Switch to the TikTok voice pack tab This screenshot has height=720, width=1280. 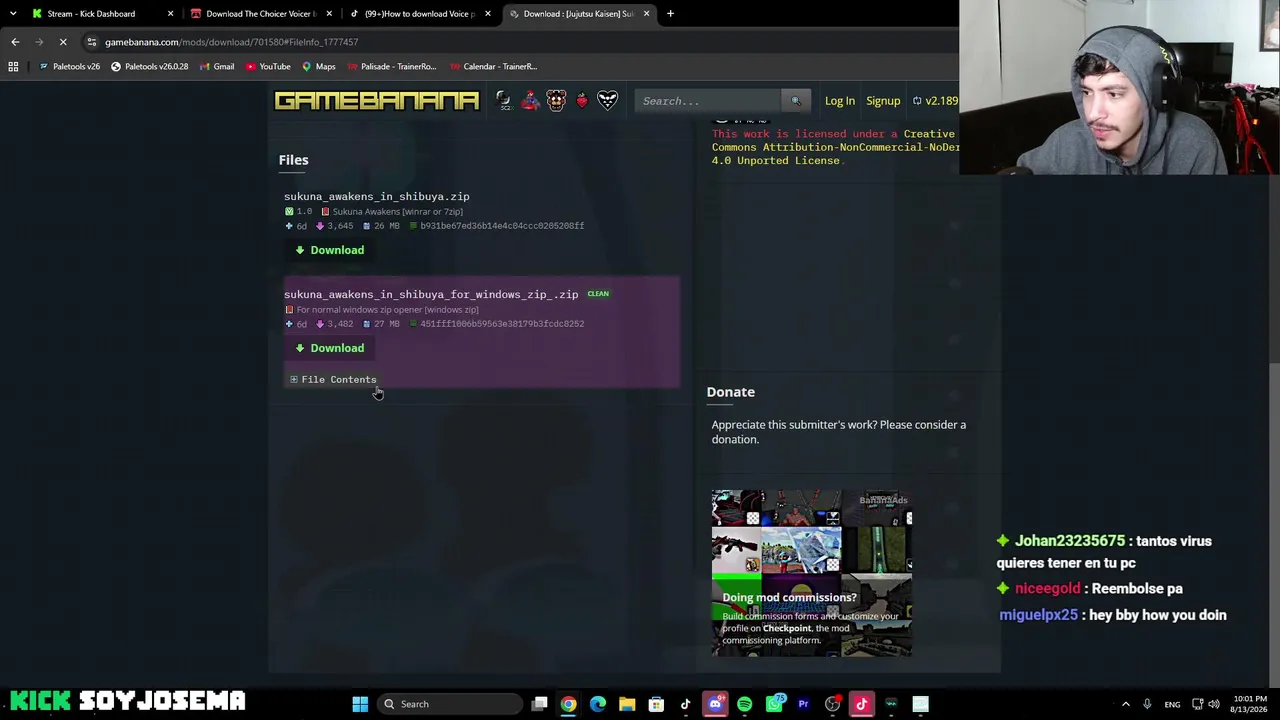(420, 14)
